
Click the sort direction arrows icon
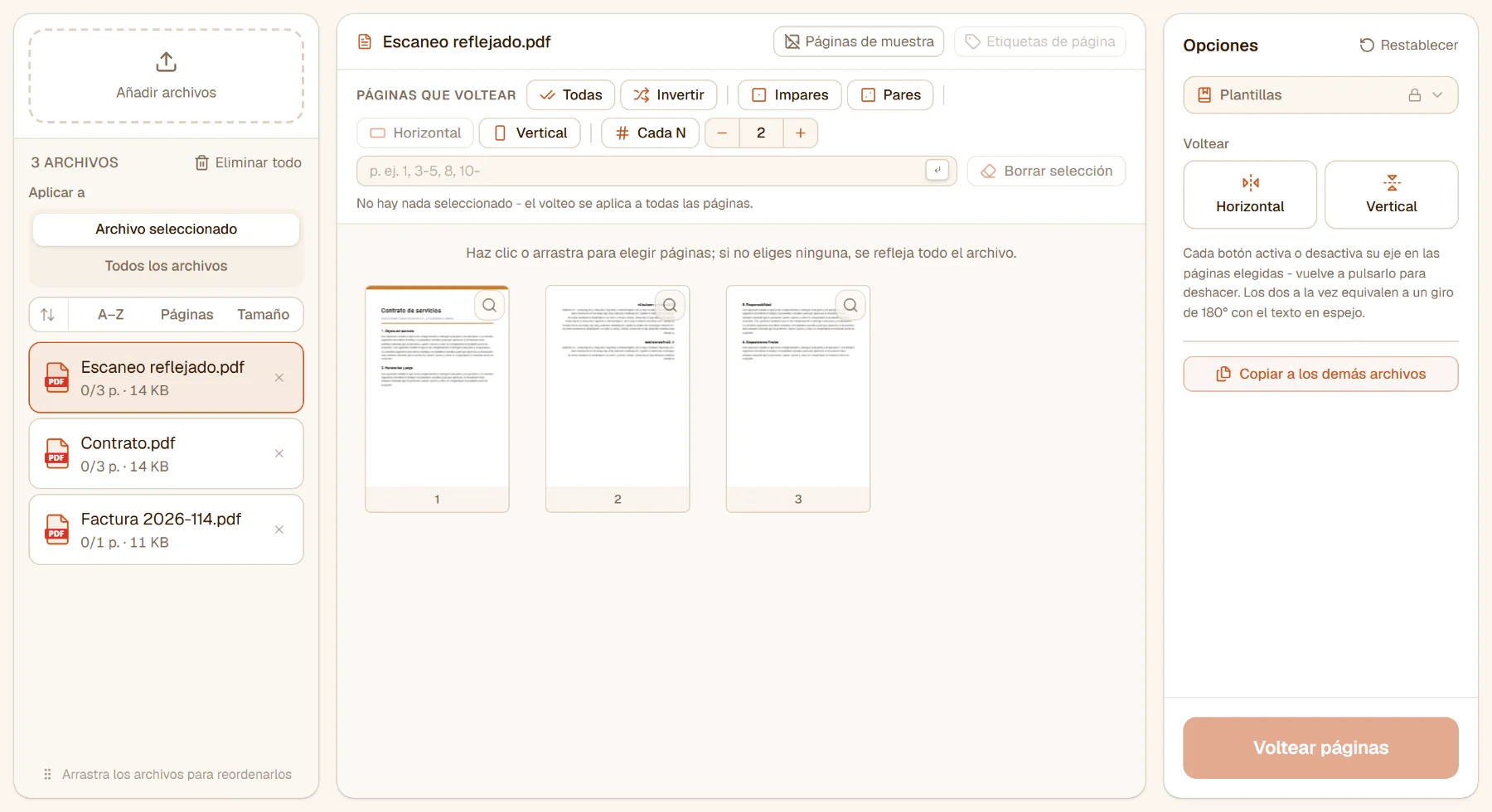48,315
